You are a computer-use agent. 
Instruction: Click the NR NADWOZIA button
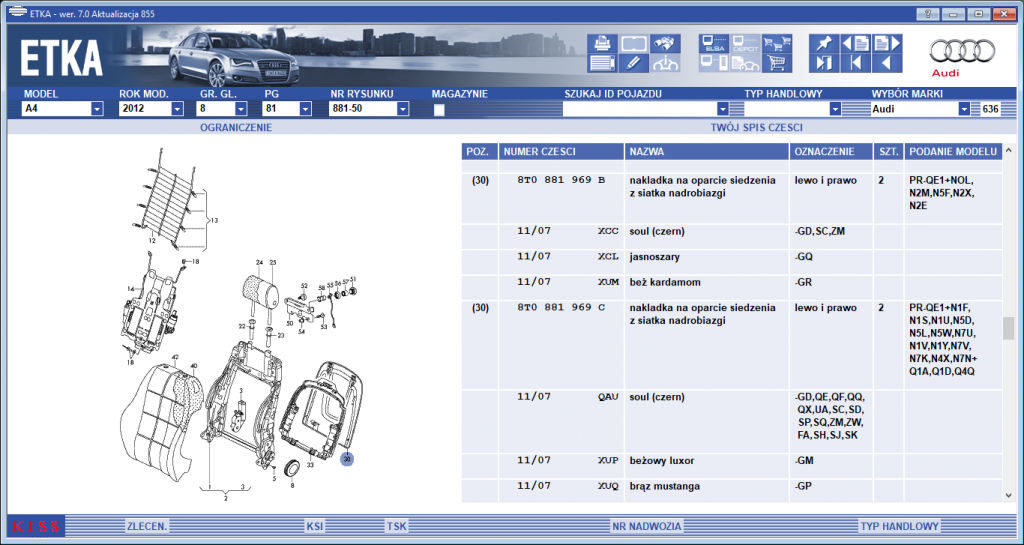[647, 526]
